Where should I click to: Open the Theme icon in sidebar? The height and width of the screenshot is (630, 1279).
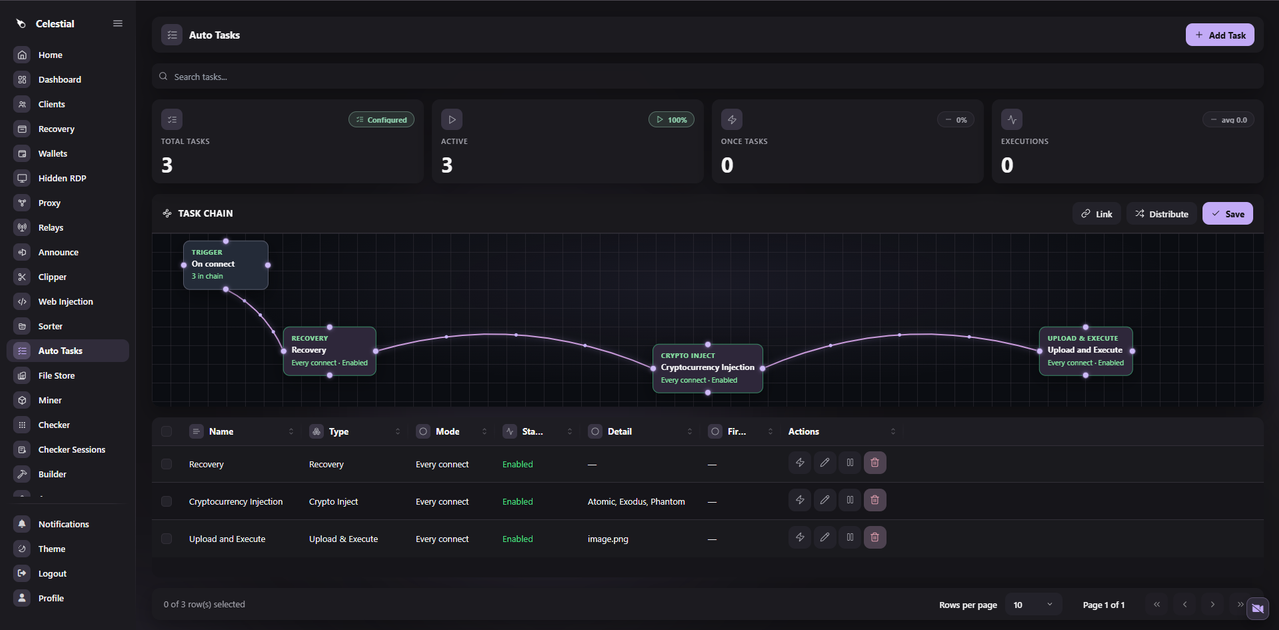point(22,549)
